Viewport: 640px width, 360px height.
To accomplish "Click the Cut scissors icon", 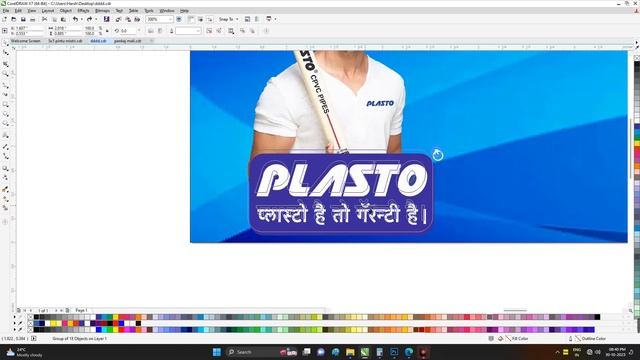I will pyautogui.click(x=44, y=19).
